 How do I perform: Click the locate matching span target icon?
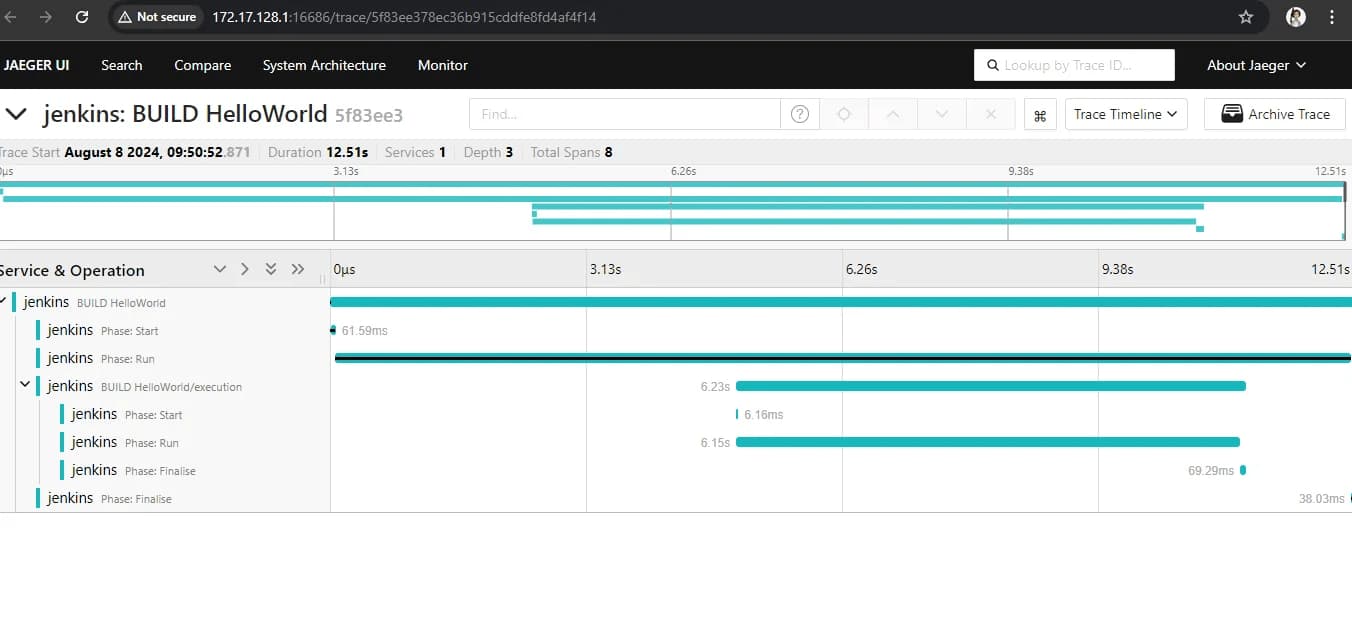click(x=844, y=114)
